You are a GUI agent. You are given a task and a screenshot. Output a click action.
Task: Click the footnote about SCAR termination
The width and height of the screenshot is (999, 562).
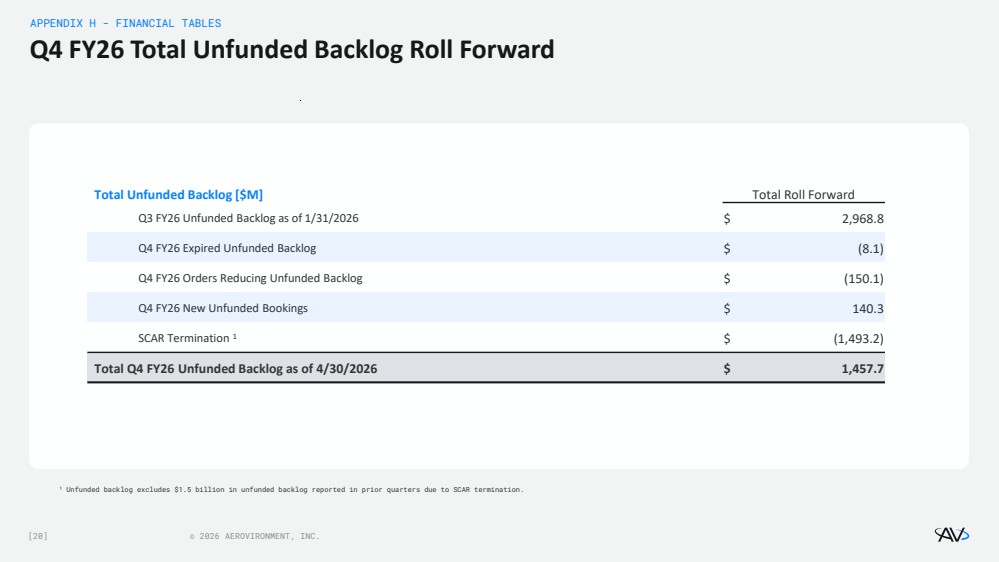[x=291, y=489]
